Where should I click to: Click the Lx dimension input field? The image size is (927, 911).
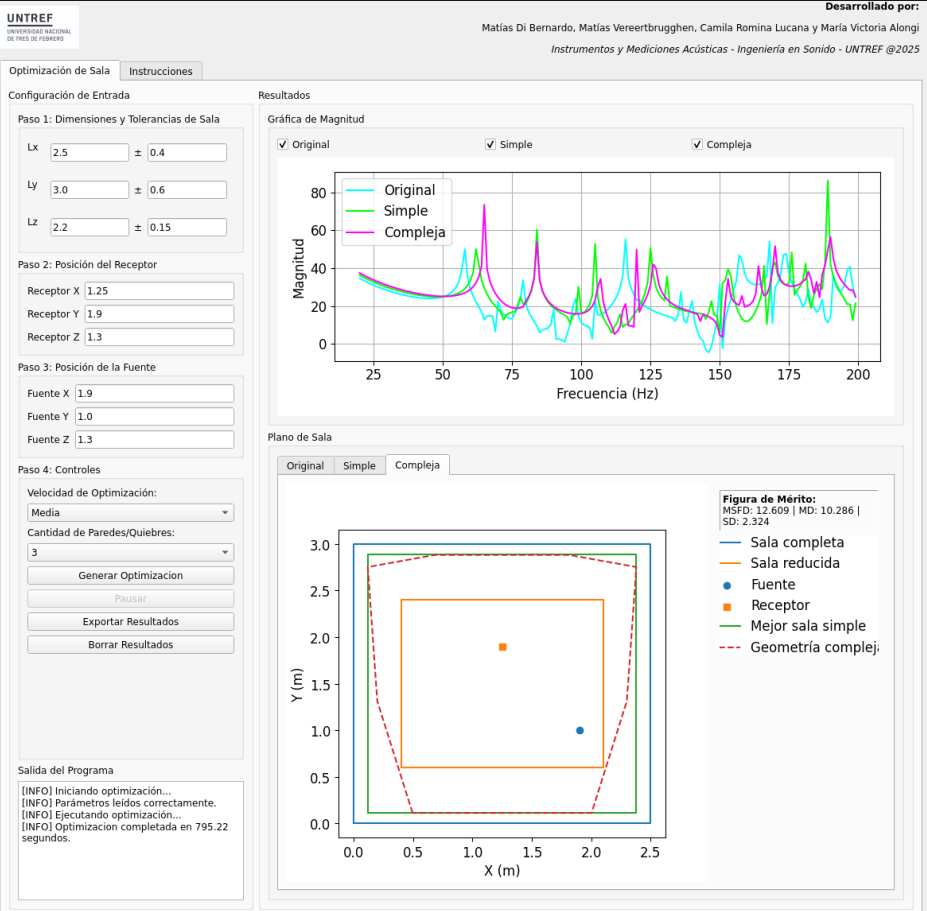(x=89, y=153)
